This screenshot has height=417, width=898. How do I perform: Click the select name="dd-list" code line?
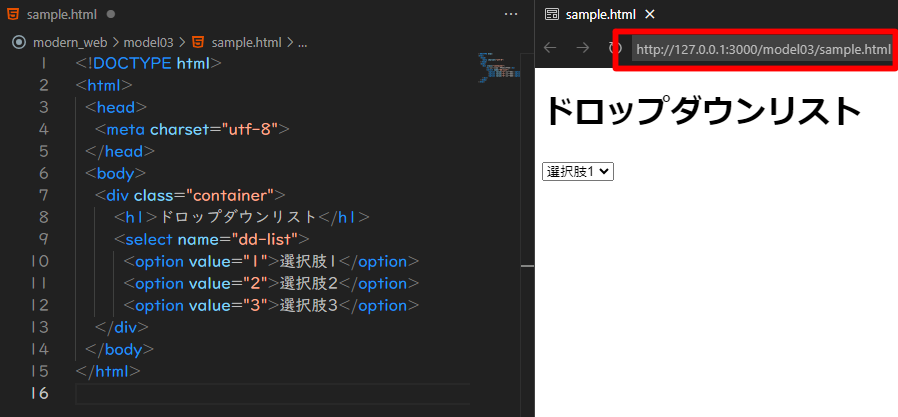[x=212, y=239]
